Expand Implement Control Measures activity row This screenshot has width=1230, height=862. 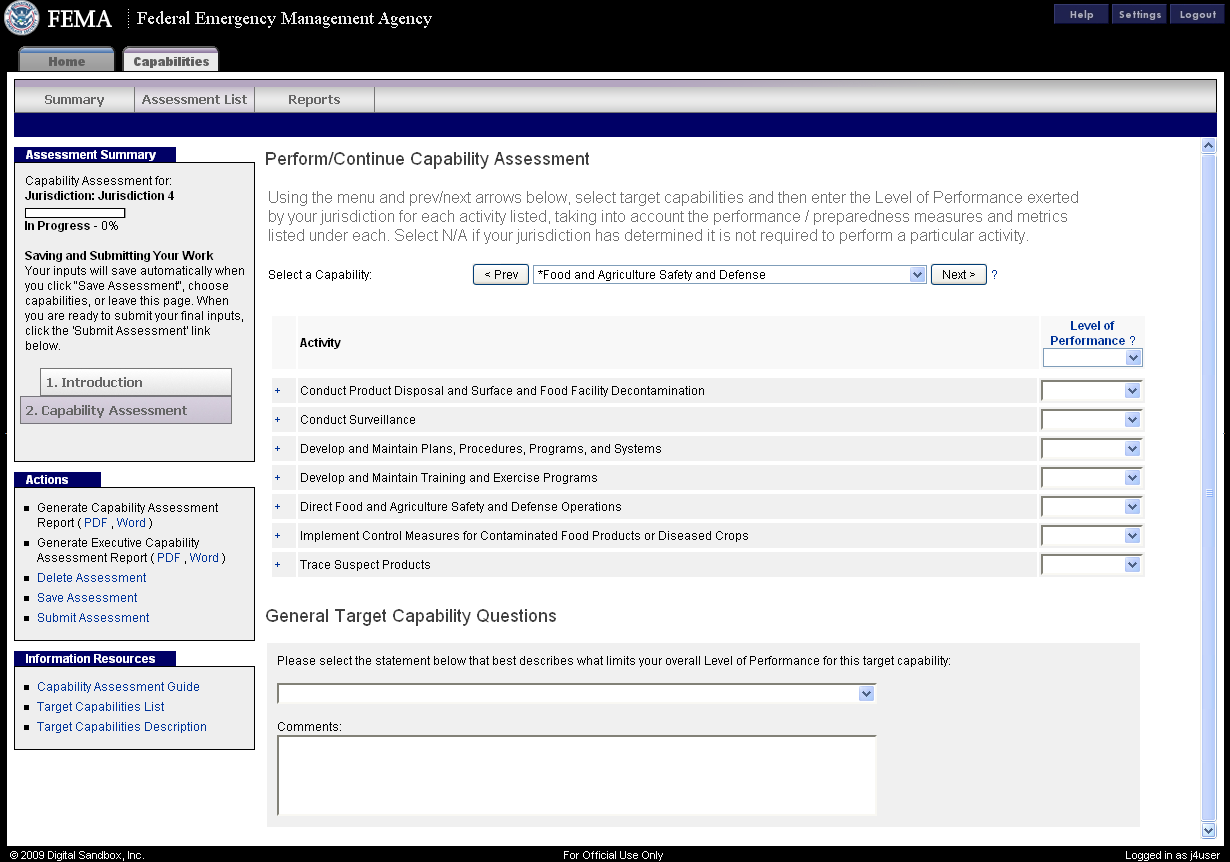[278, 536]
